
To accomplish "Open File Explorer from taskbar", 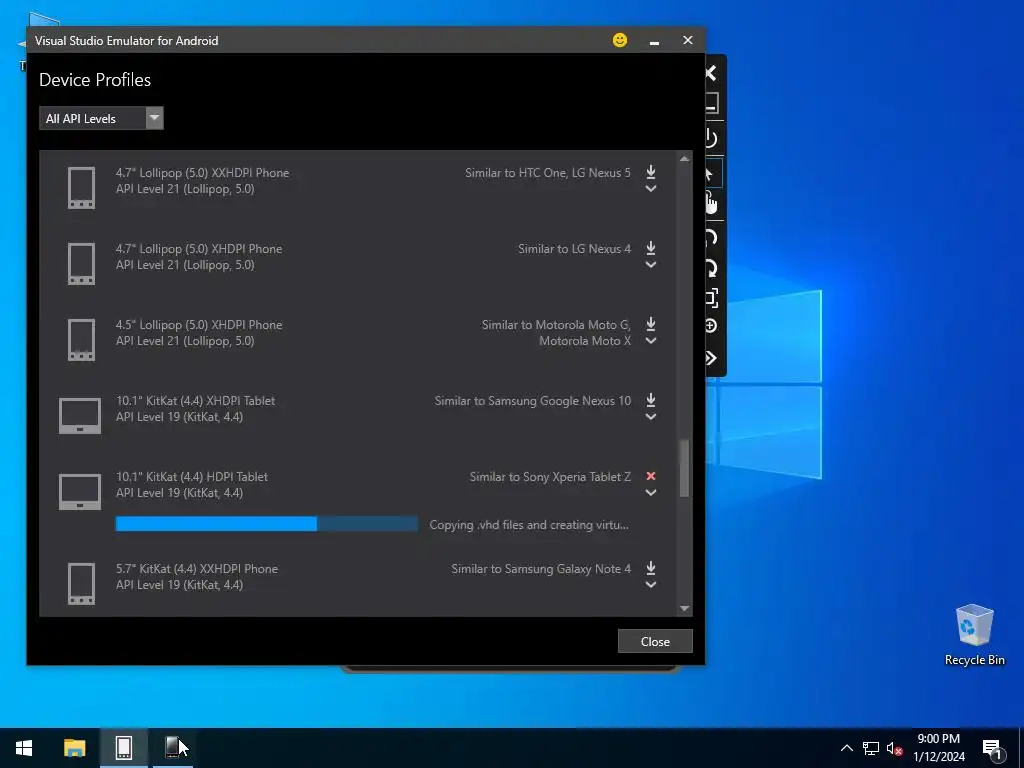I will coord(74,748).
